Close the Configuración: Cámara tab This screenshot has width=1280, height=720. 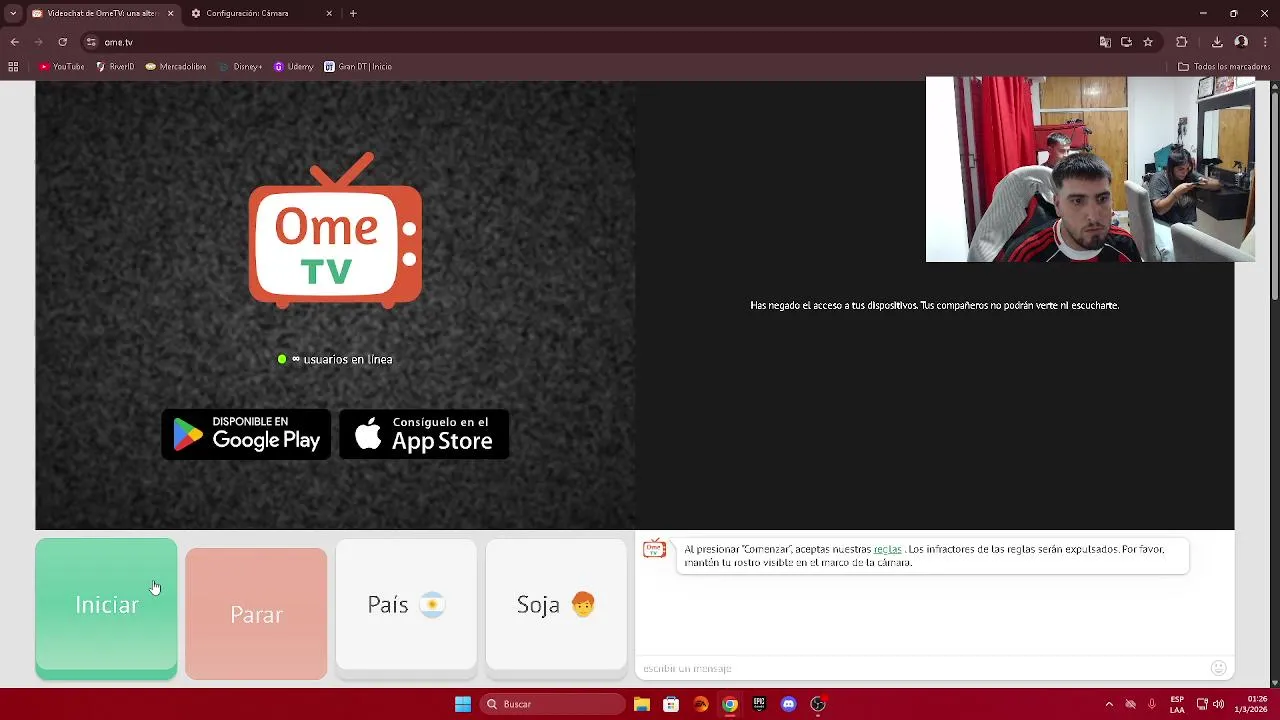click(329, 13)
